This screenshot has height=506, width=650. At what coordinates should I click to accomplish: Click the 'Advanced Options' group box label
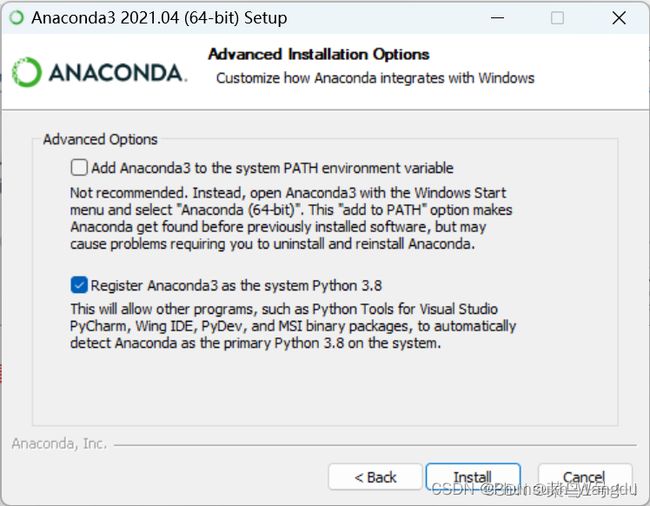(x=100, y=139)
